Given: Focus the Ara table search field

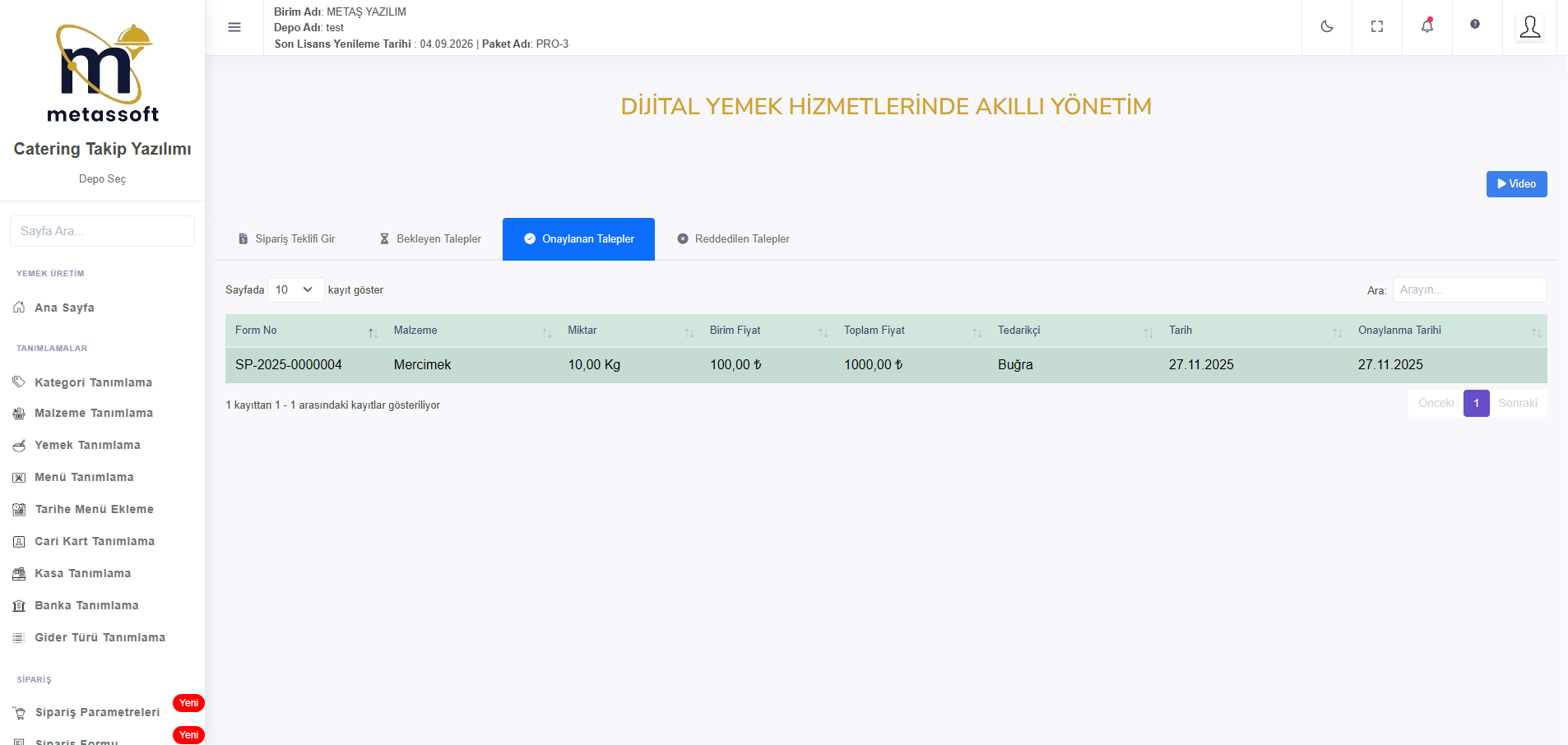Looking at the screenshot, I should click(1469, 289).
